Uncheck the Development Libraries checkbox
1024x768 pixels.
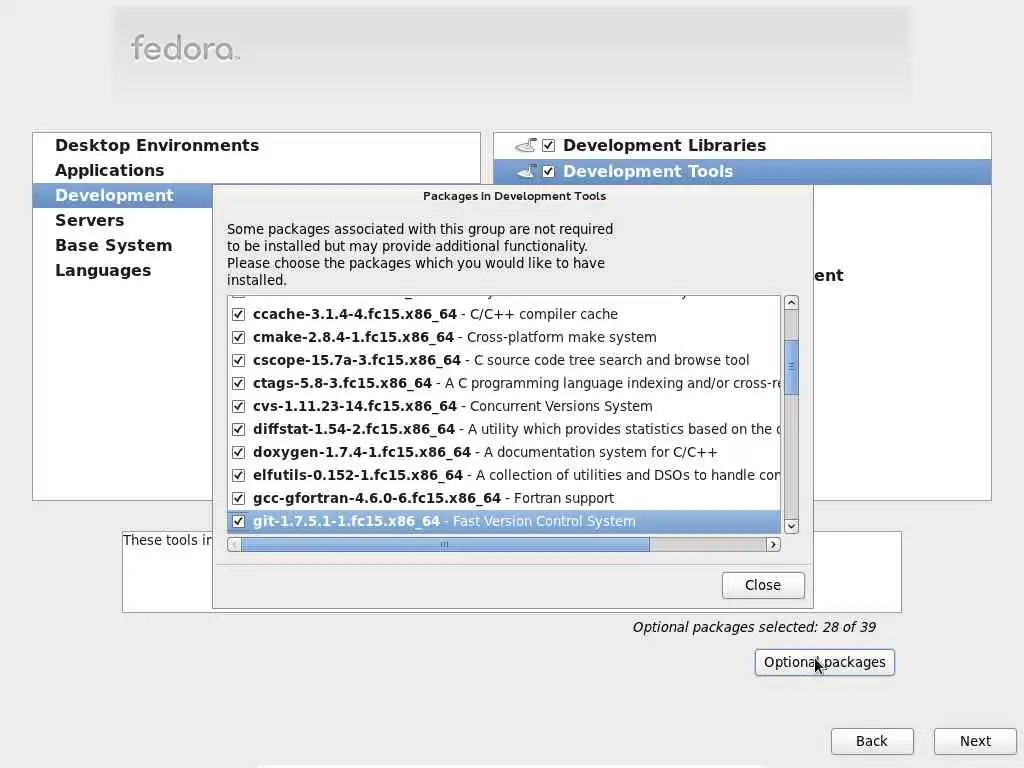[x=549, y=145]
